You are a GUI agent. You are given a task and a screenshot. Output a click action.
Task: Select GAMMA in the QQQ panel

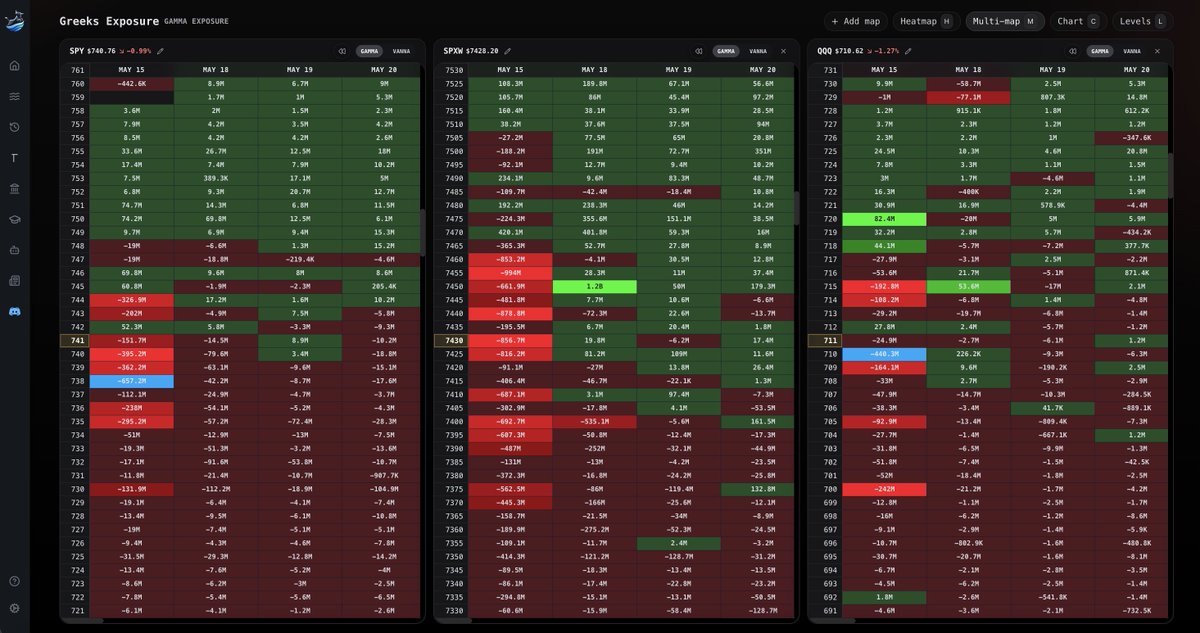(1100, 51)
